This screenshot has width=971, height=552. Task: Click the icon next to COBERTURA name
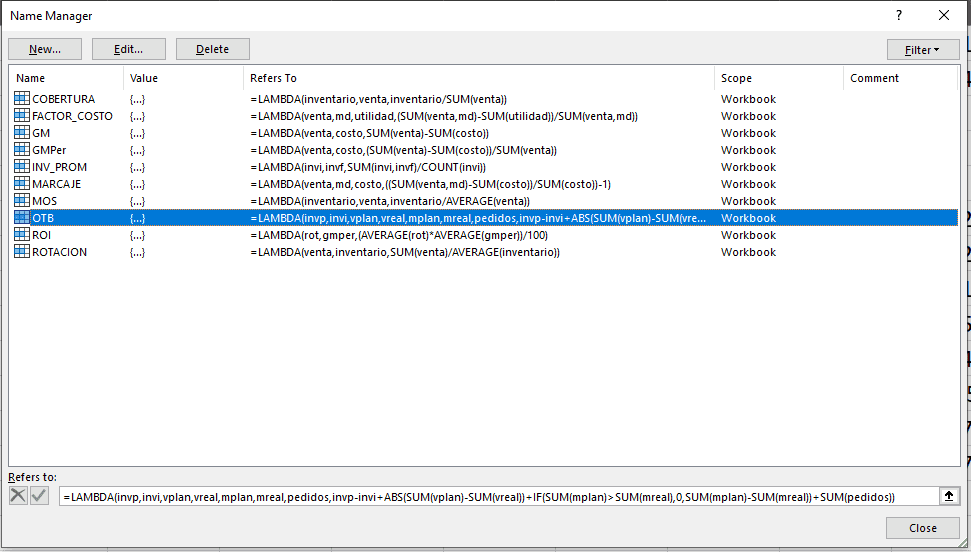pyautogui.click(x=22, y=99)
